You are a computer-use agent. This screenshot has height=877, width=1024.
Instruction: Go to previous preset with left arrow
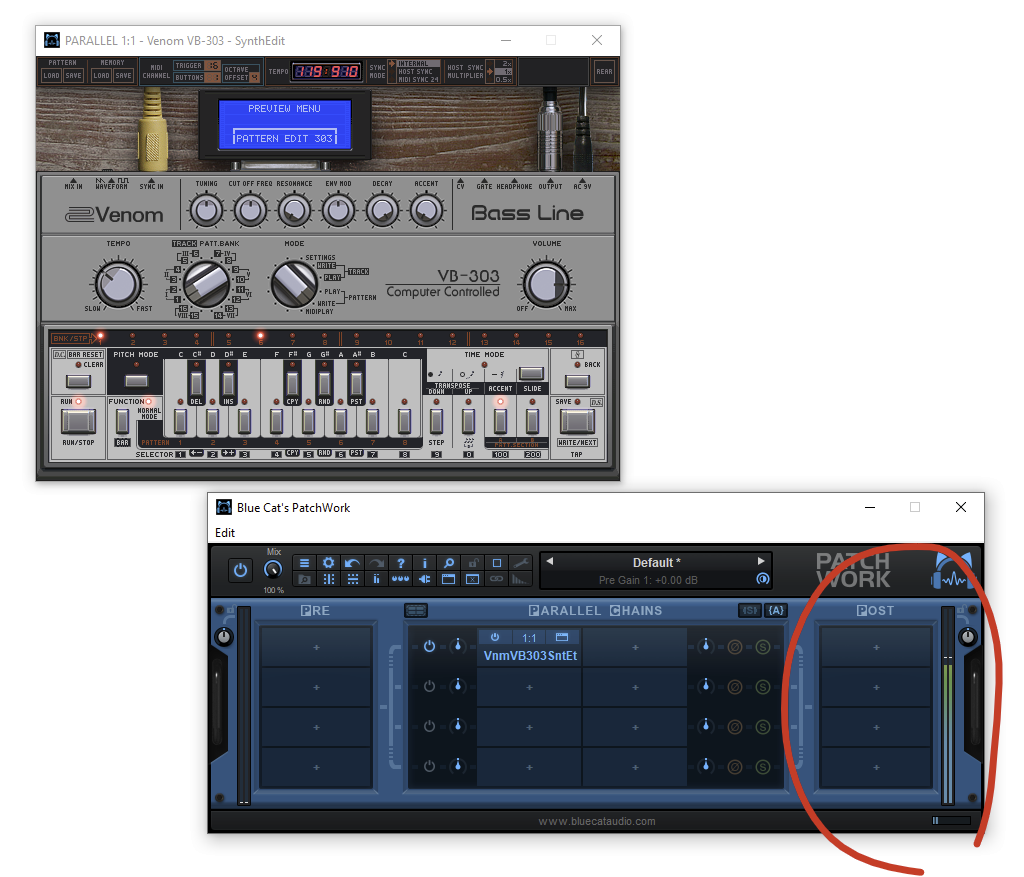pos(550,561)
